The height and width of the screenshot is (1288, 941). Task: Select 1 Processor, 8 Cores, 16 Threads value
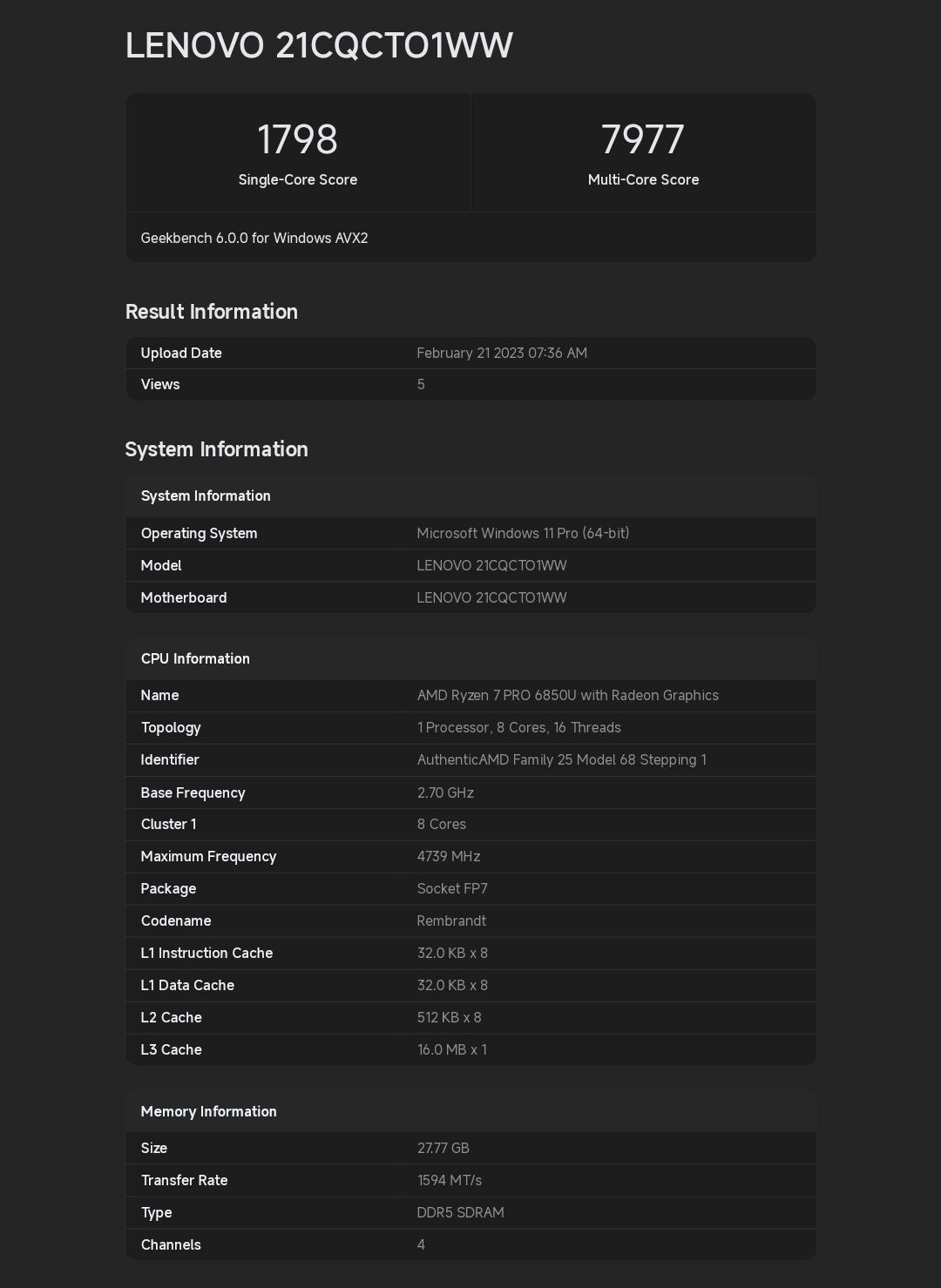pyautogui.click(x=519, y=727)
